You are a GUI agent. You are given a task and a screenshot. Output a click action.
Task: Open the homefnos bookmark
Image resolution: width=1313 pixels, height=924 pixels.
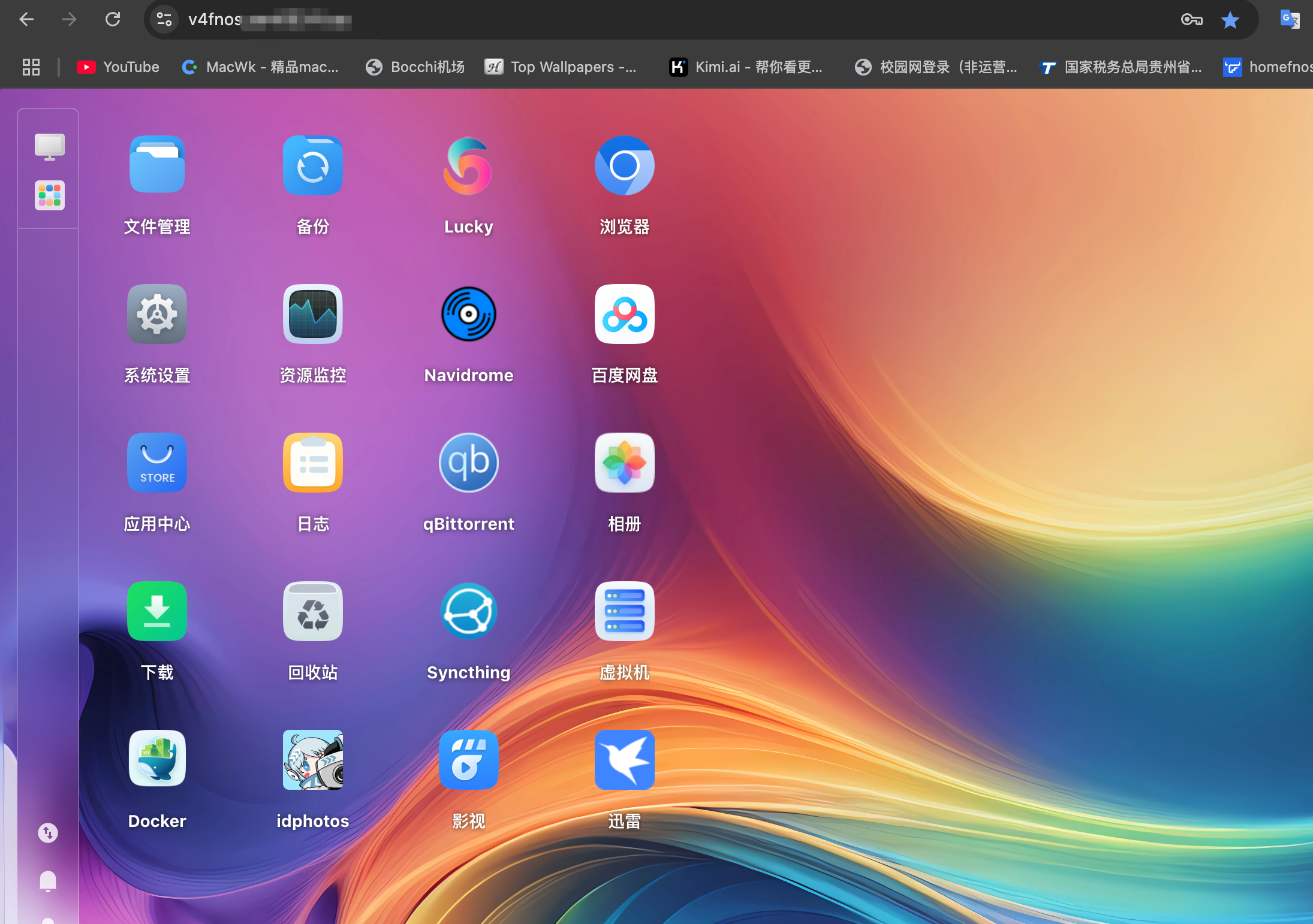point(1267,67)
